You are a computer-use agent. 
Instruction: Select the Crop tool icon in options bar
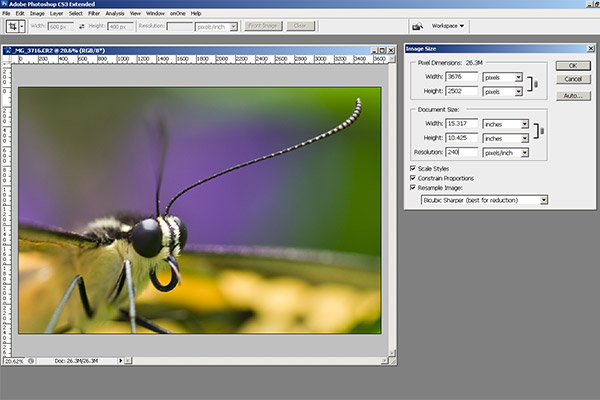(x=14, y=27)
